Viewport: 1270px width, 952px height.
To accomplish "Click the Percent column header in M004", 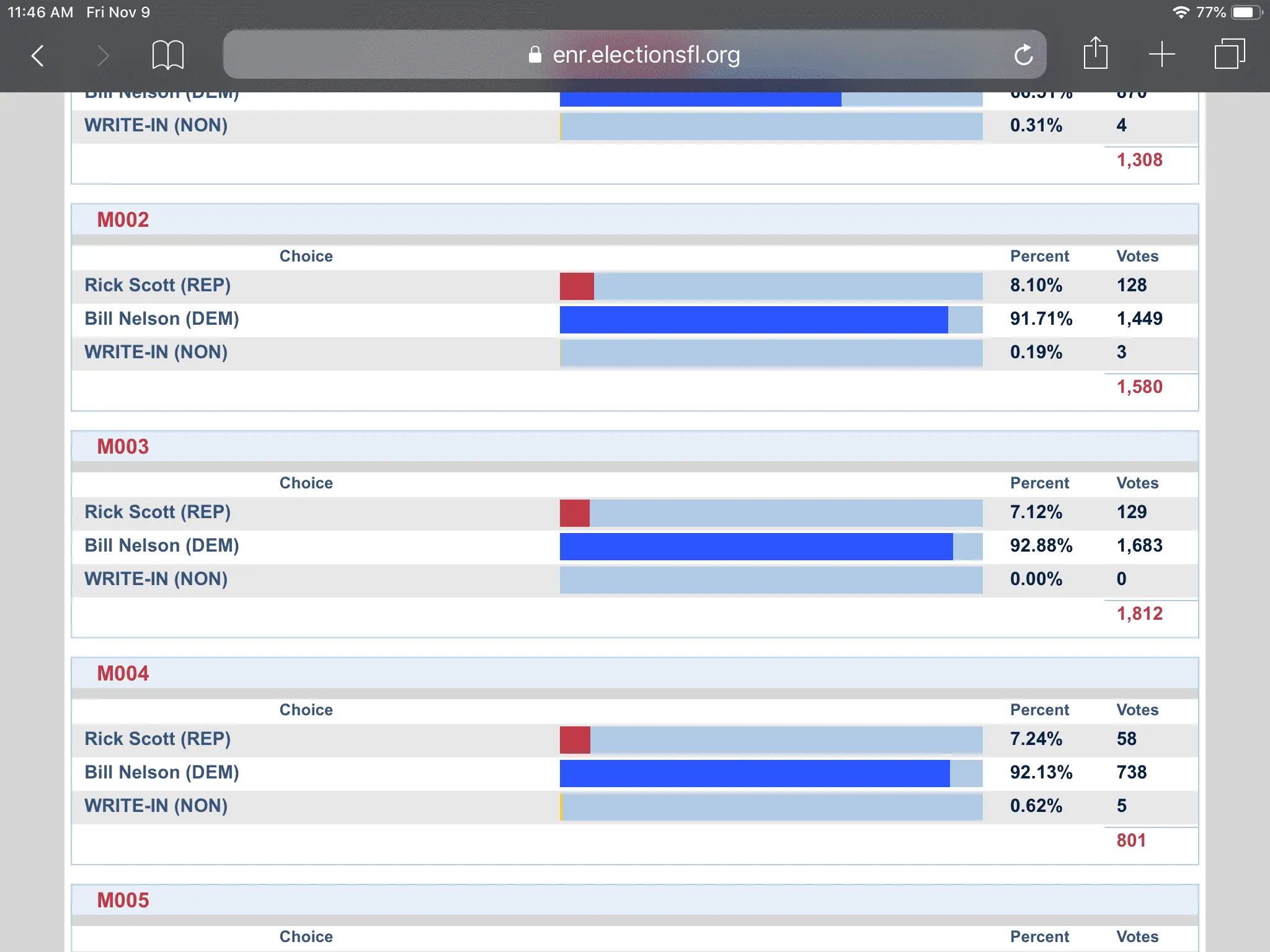I will (x=1039, y=710).
